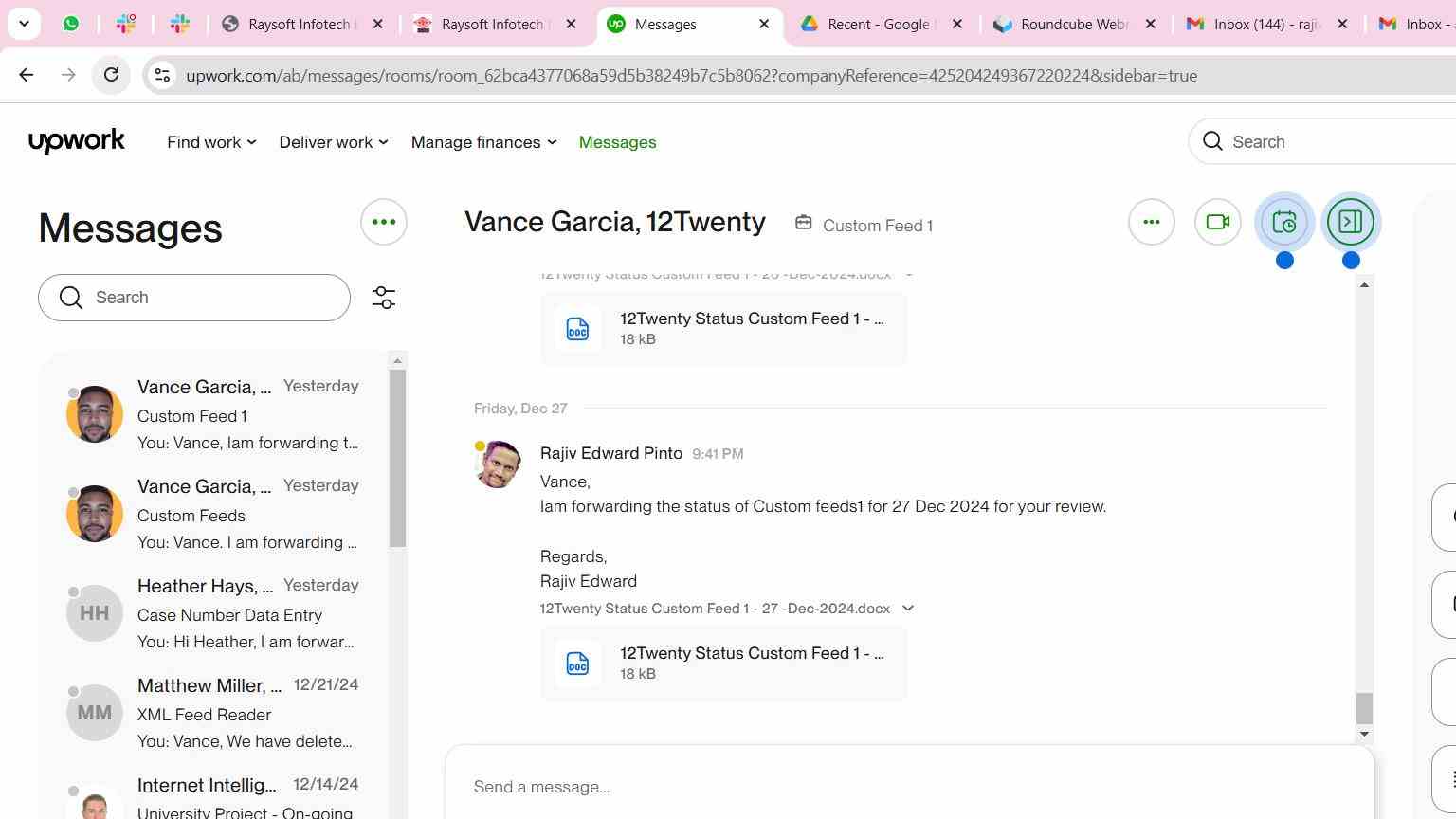This screenshot has width=1456, height=819.
Task: Open the Messages list three-dot menu
Action: pyautogui.click(x=383, y=222)
